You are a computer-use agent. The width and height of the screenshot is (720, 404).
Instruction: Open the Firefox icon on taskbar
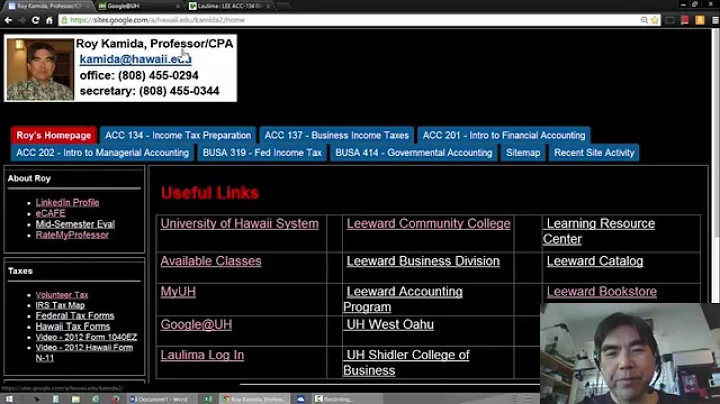point(115,399)
